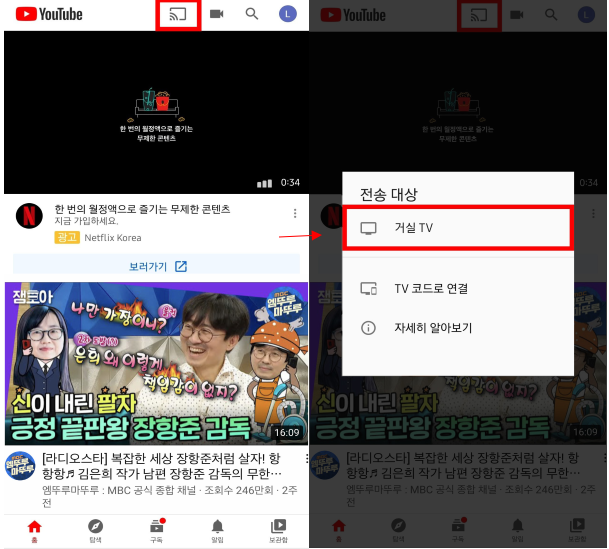Open 자세히 알아보기 in cast dialog
Screen dimensions: 609x549
458,328
